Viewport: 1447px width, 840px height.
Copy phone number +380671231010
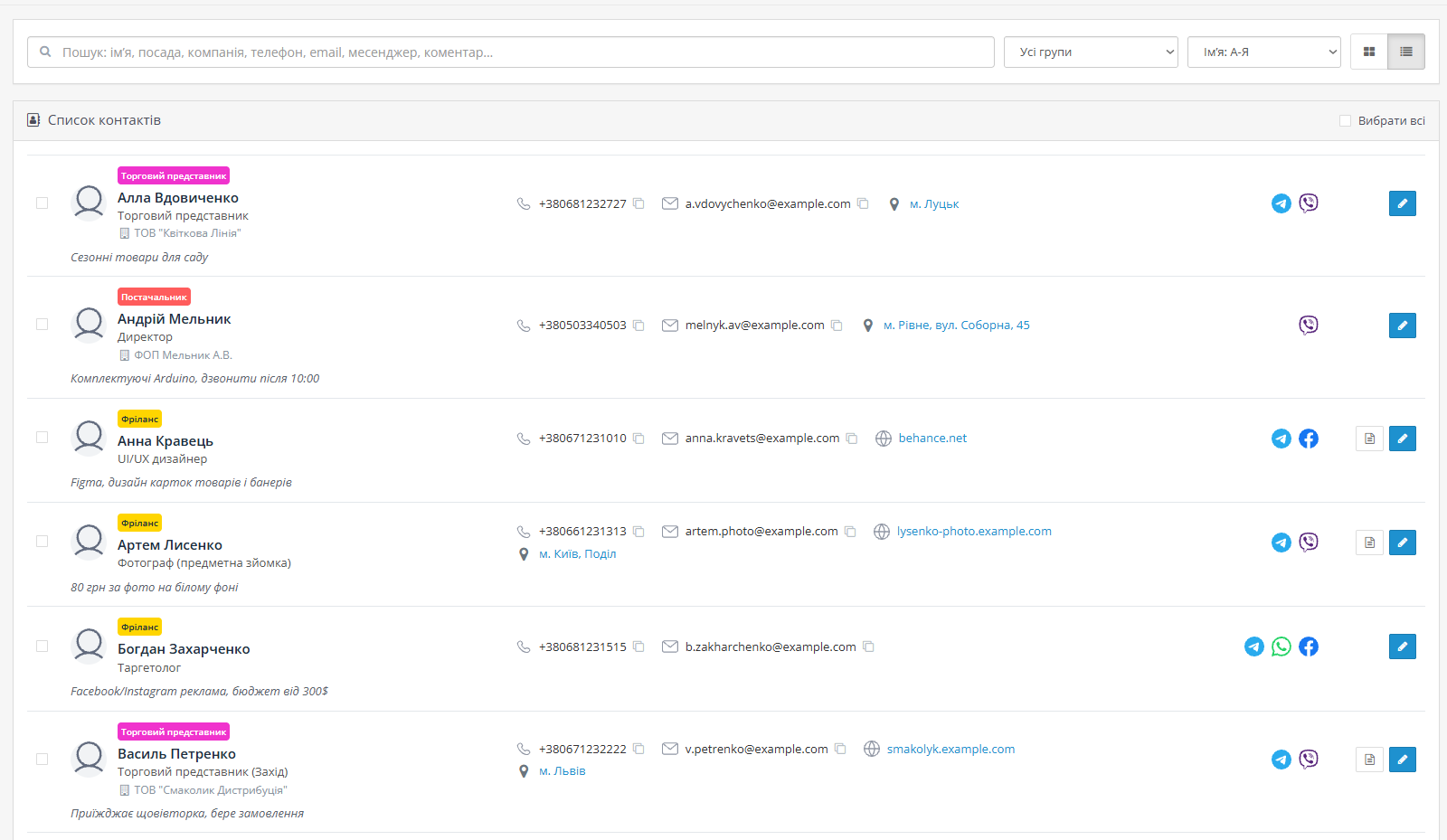click(x=638, y=439)
